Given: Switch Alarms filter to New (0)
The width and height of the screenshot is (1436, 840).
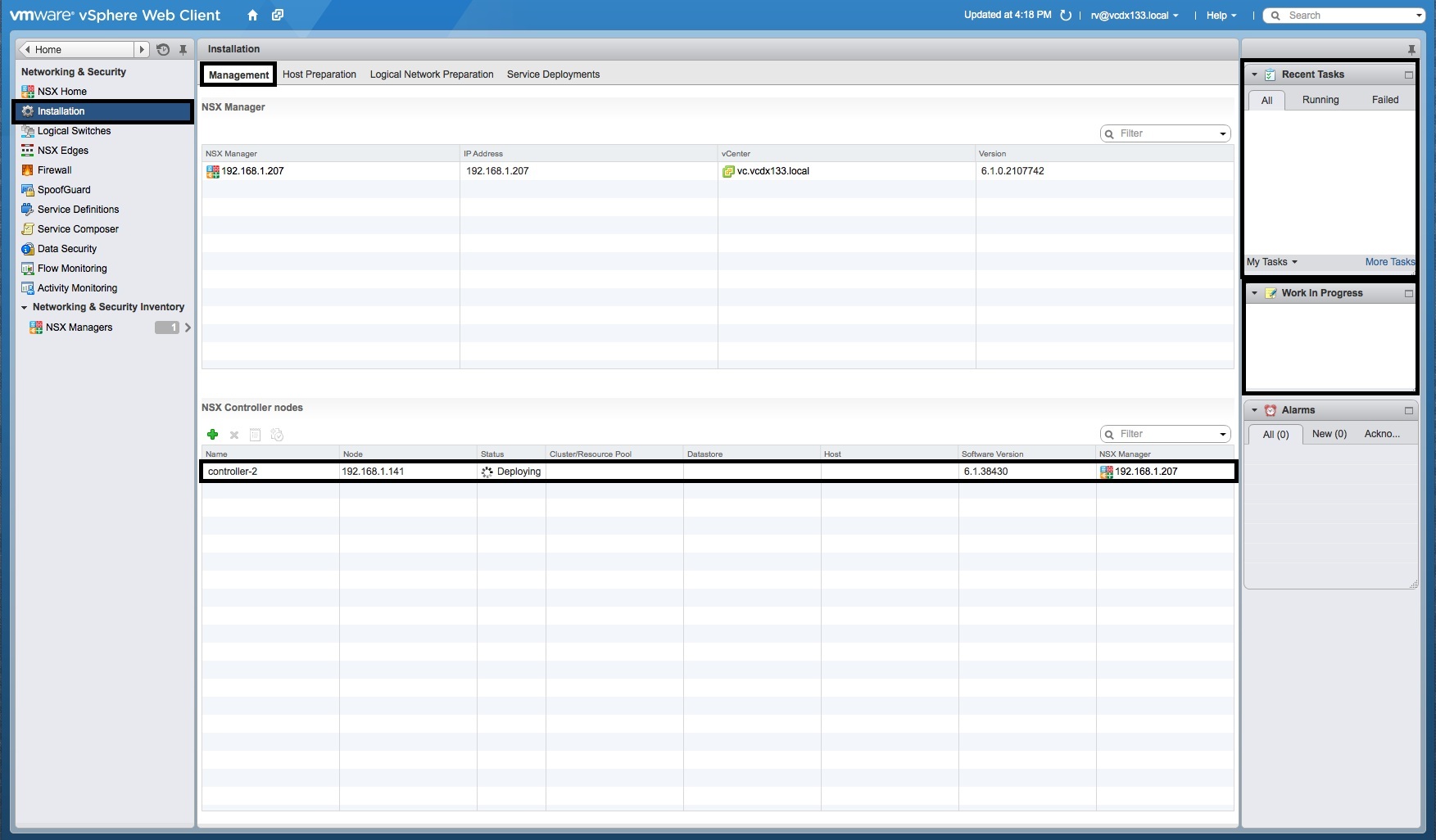Looking at the screenshot, I should pyautogui.click(x=1330, y=434).
